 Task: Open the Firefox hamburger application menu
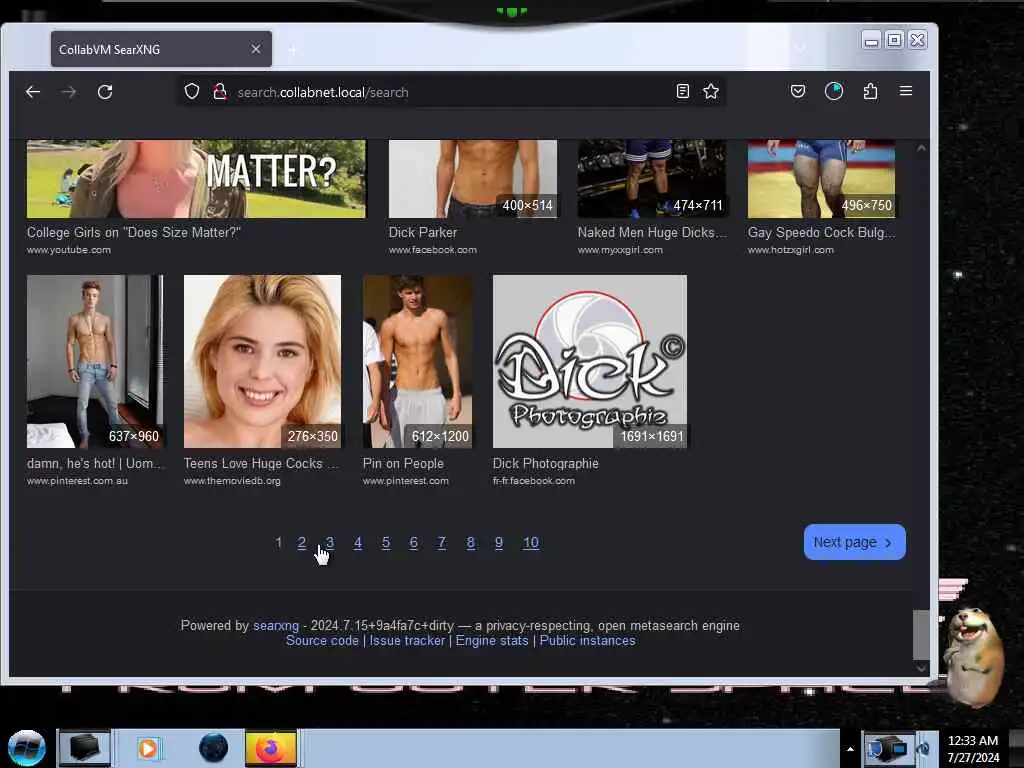click(x=906, y=91)
